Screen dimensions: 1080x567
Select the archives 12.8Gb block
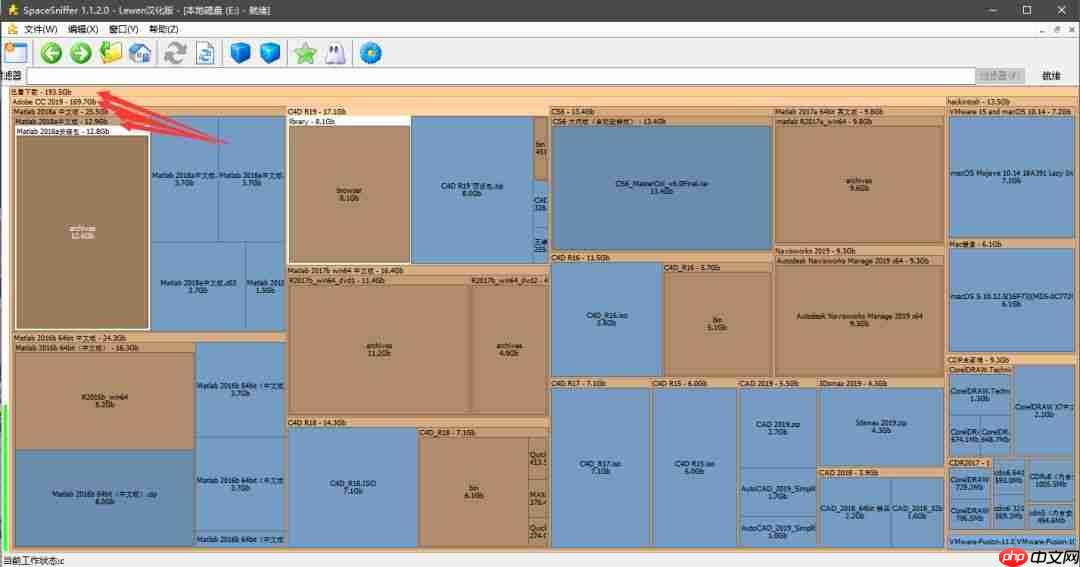coord(83,232)
